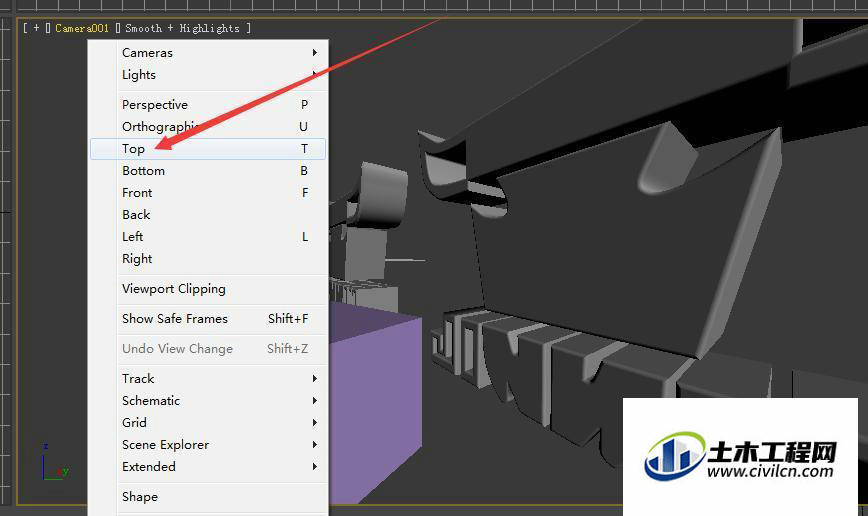Select Top view in menu
868x516 pixels.
pos(208,149)
